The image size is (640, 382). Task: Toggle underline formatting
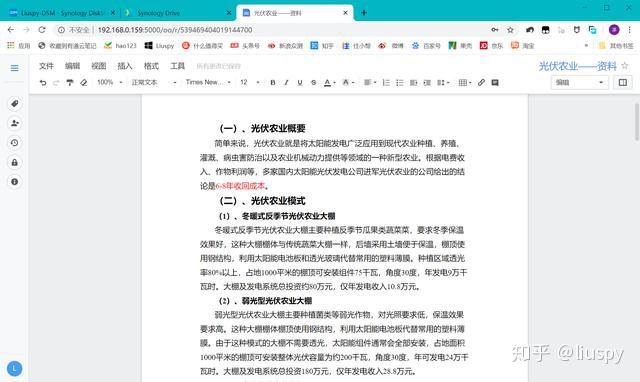pyautogui.click(x=300, y=83)
